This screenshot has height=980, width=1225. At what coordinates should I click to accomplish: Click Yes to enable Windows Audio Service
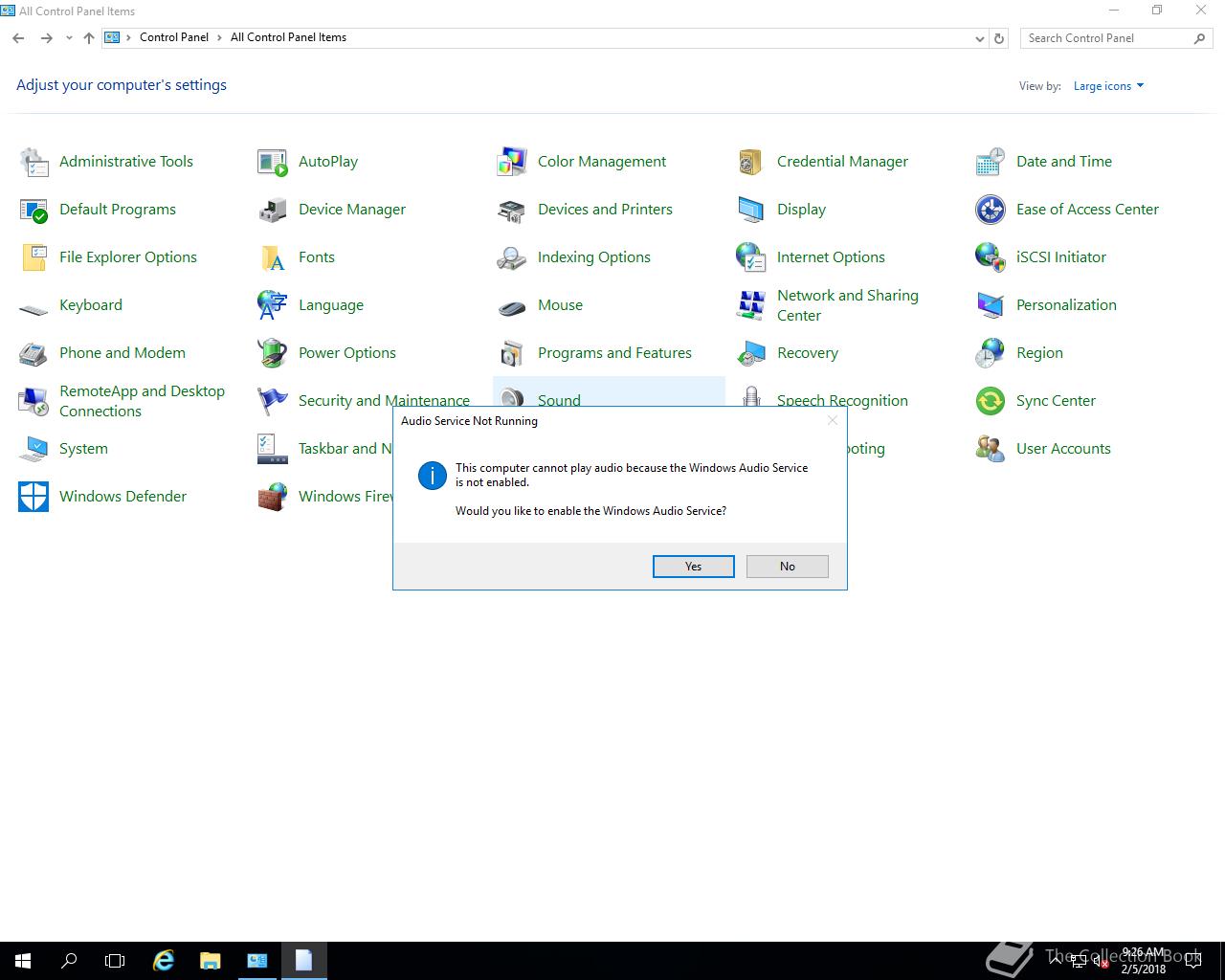(x=693, y=567)
